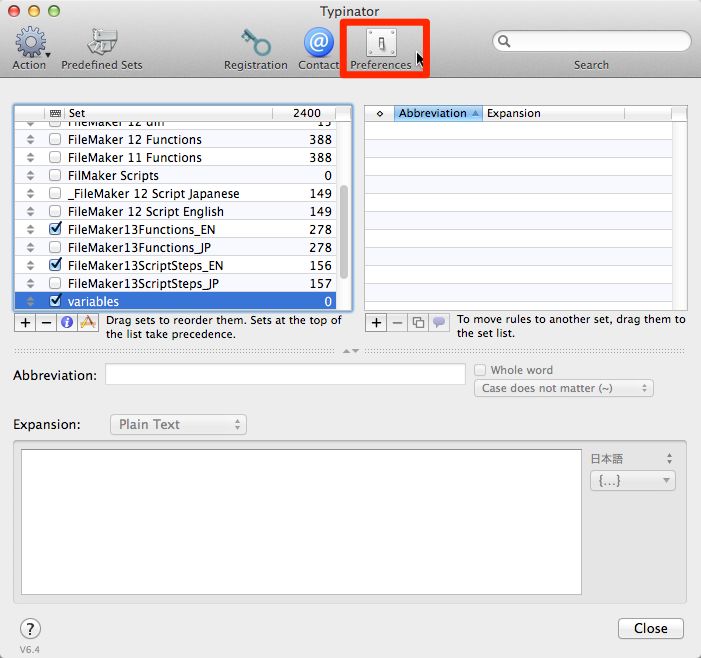Select the FilMaker Scripts set
The height and width of the screenshot is (658, 701).
[175, 175]
